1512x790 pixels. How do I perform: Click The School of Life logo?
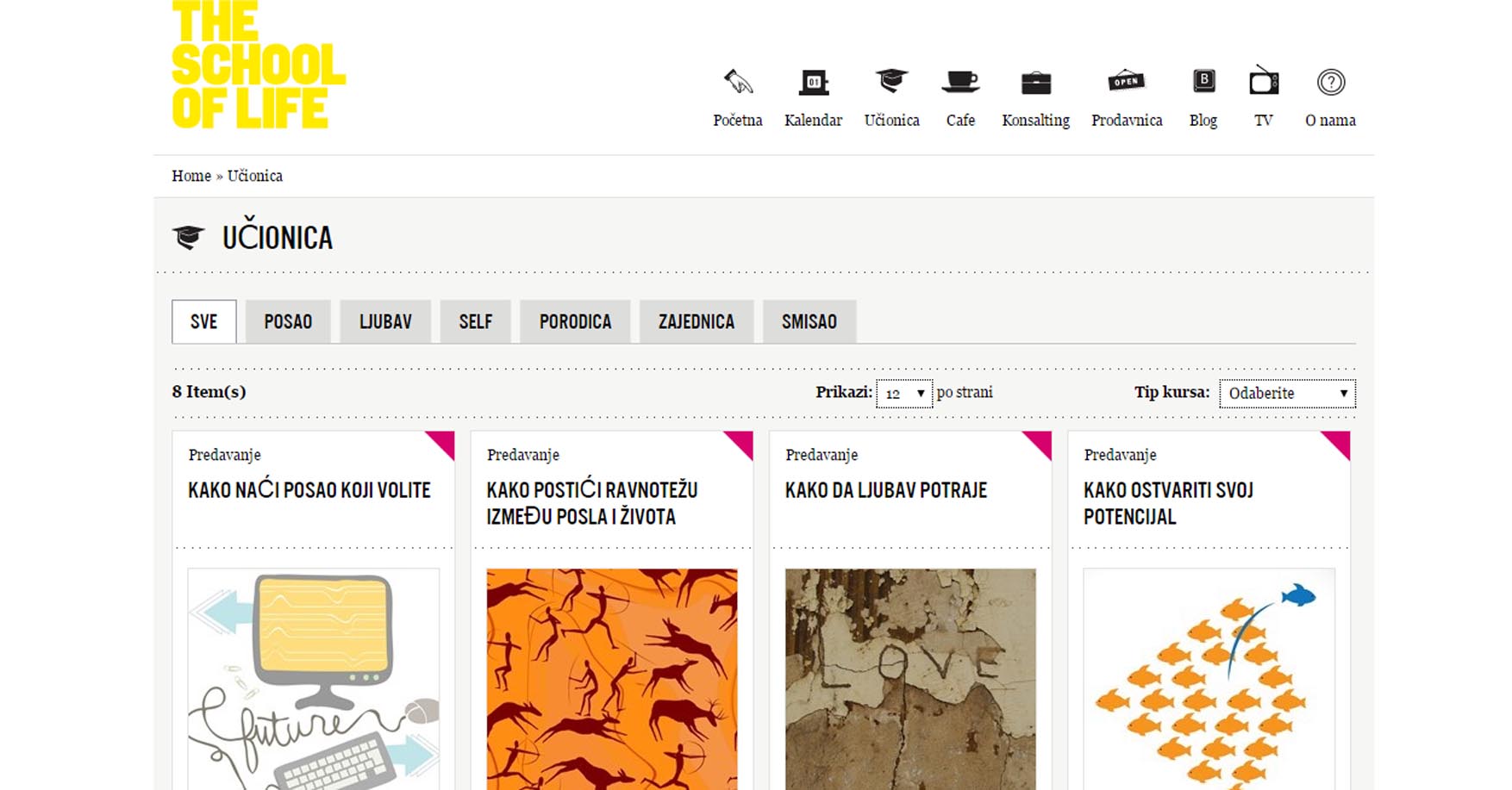[258, 65]
